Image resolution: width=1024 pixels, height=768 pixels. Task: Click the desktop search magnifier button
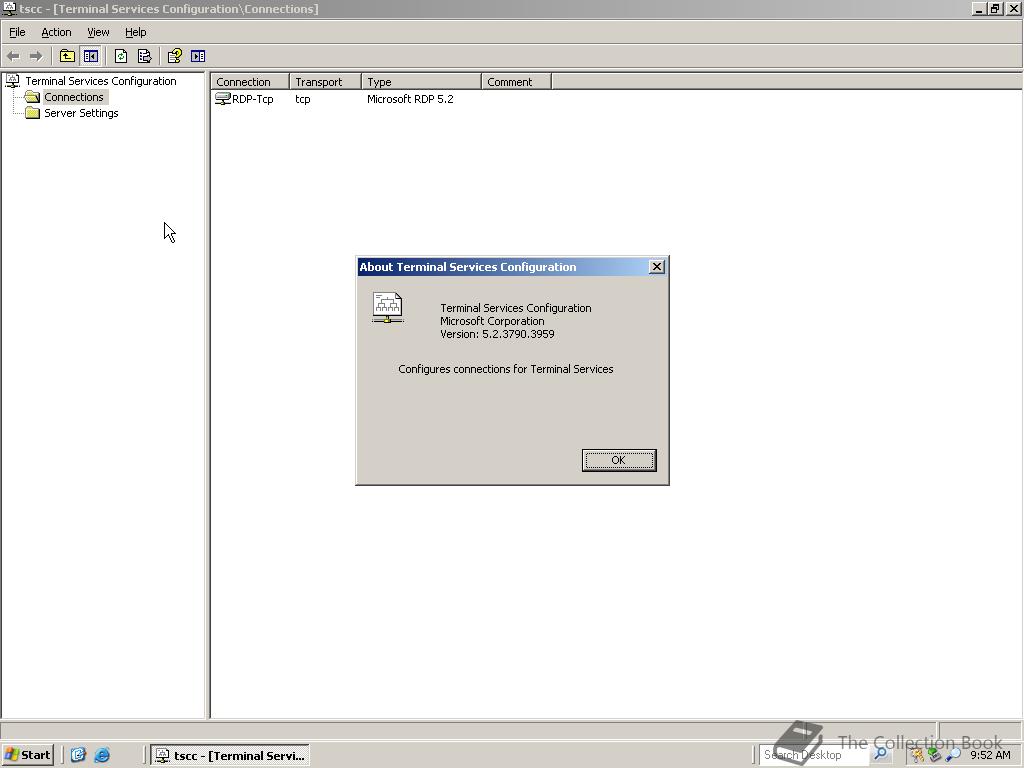[880, 755]
